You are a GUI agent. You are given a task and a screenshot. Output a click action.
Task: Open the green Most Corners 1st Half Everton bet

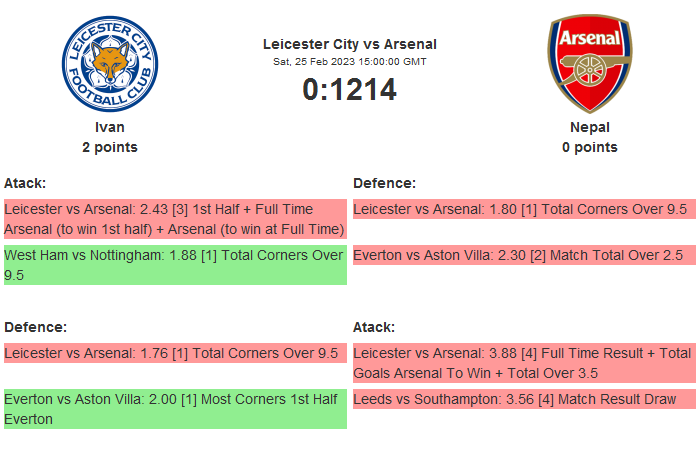(175, 409)
